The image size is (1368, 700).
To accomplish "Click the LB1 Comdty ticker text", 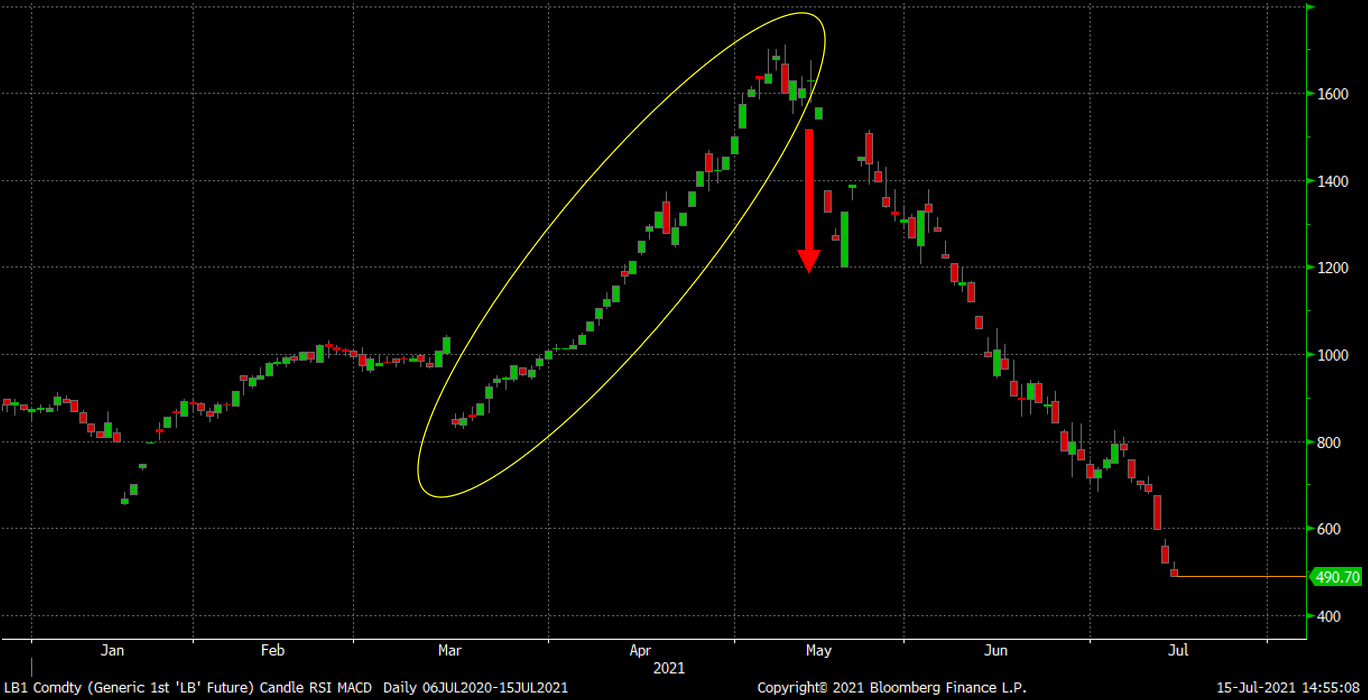I will 41,688.
